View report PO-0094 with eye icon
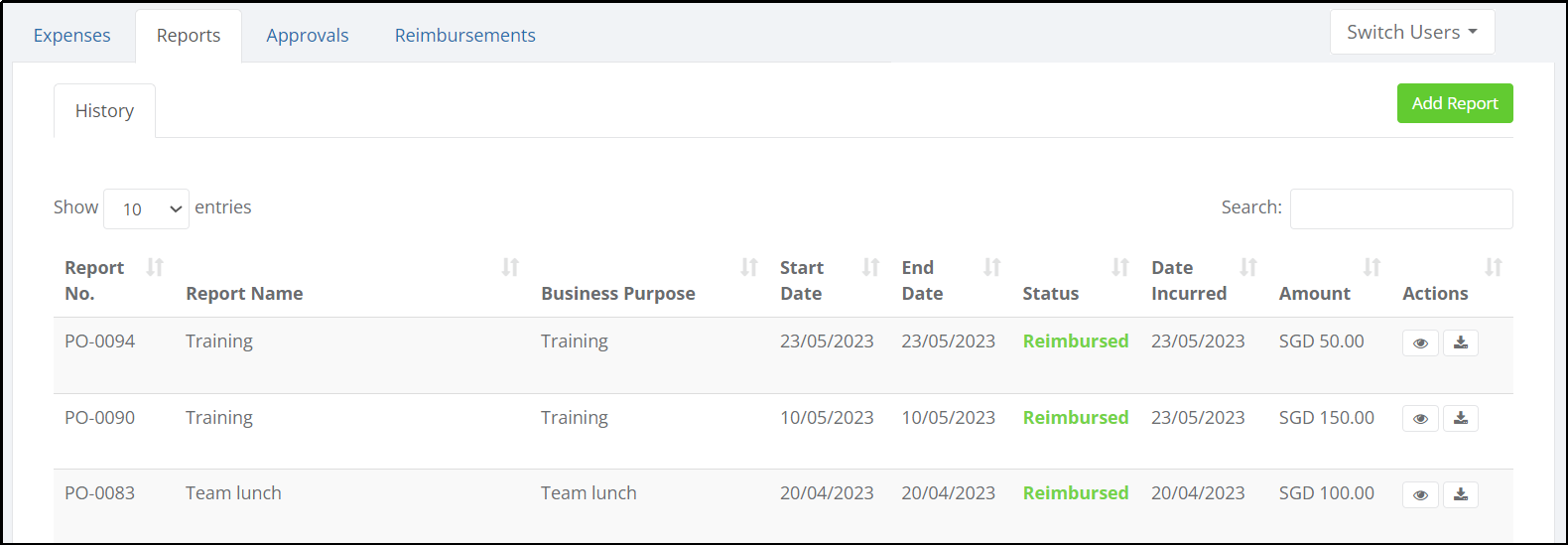Image resolution: width=1568 pixels, height=545 pixels. 1420,342
